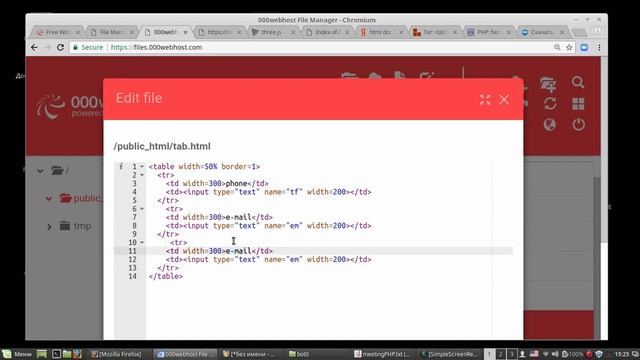Viewport: 640px width, 360px height.
Task: Switch to grid view in the file manager
Action: point(578,104)
